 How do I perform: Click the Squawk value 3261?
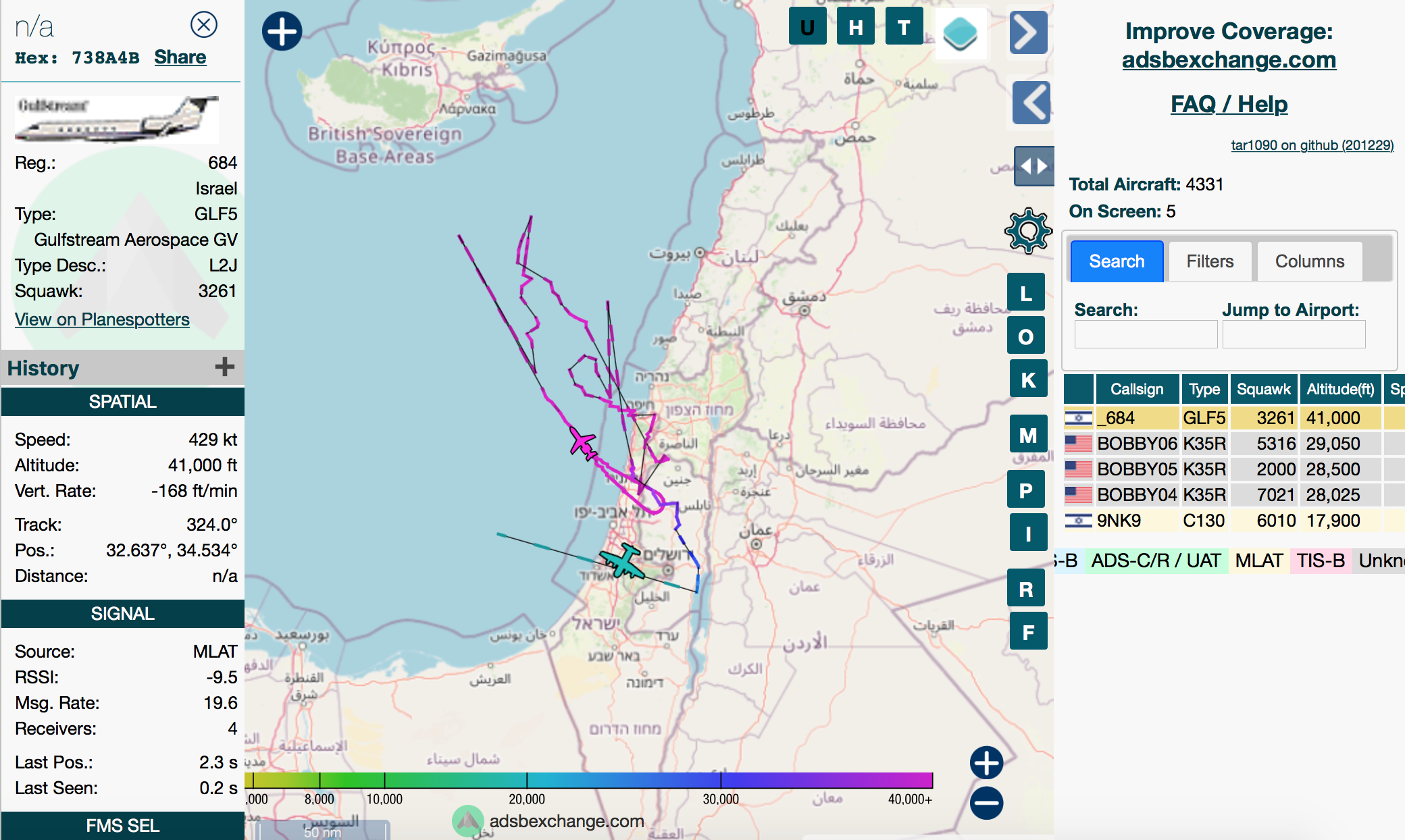point(217,291)
